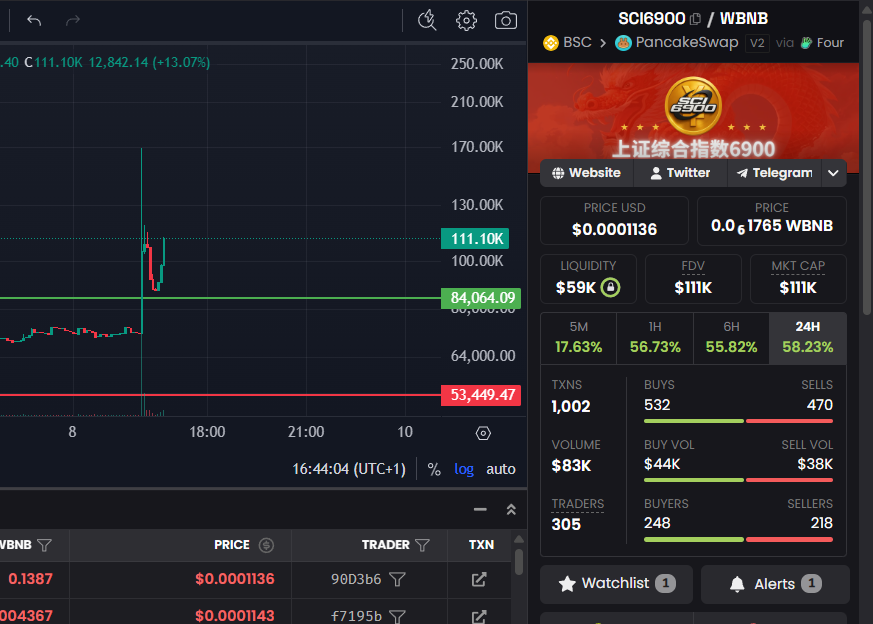Screen dimensions: 873x624
Task: Click the buys versus sells ratio bar
Action: point(738,421)
